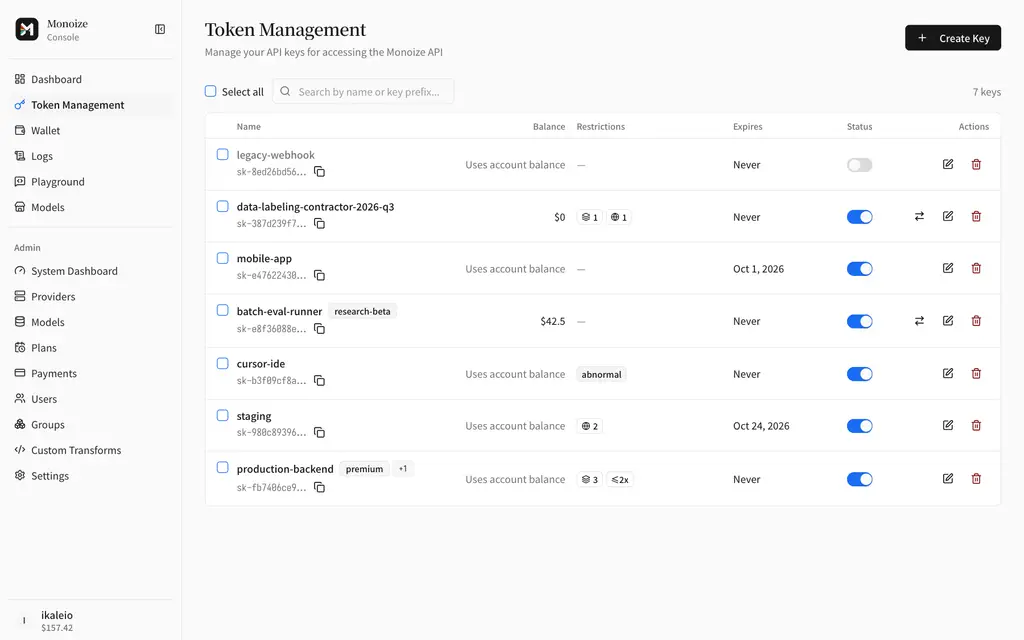Turn off cursor-ide status switch

pos(859,374)
